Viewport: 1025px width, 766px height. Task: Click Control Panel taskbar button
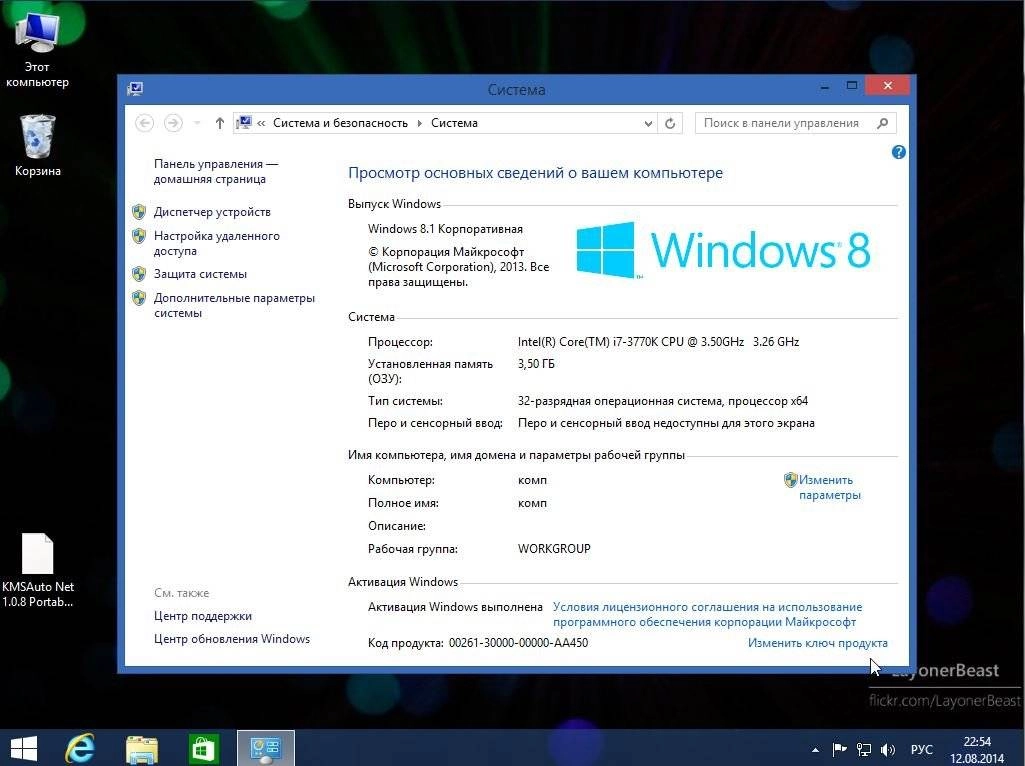265,748
